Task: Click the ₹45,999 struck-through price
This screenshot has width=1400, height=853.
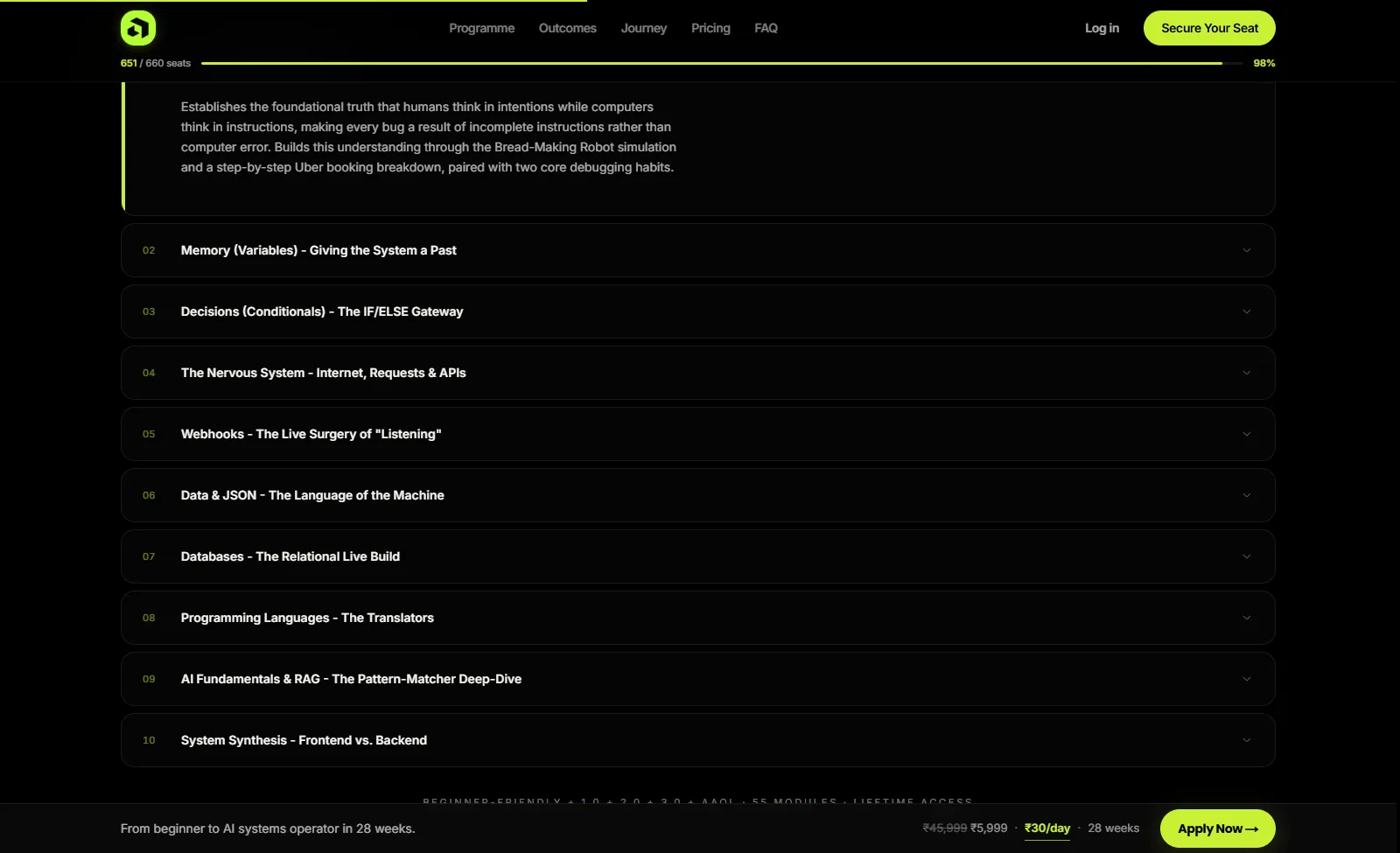Action: tap(945, 828)
